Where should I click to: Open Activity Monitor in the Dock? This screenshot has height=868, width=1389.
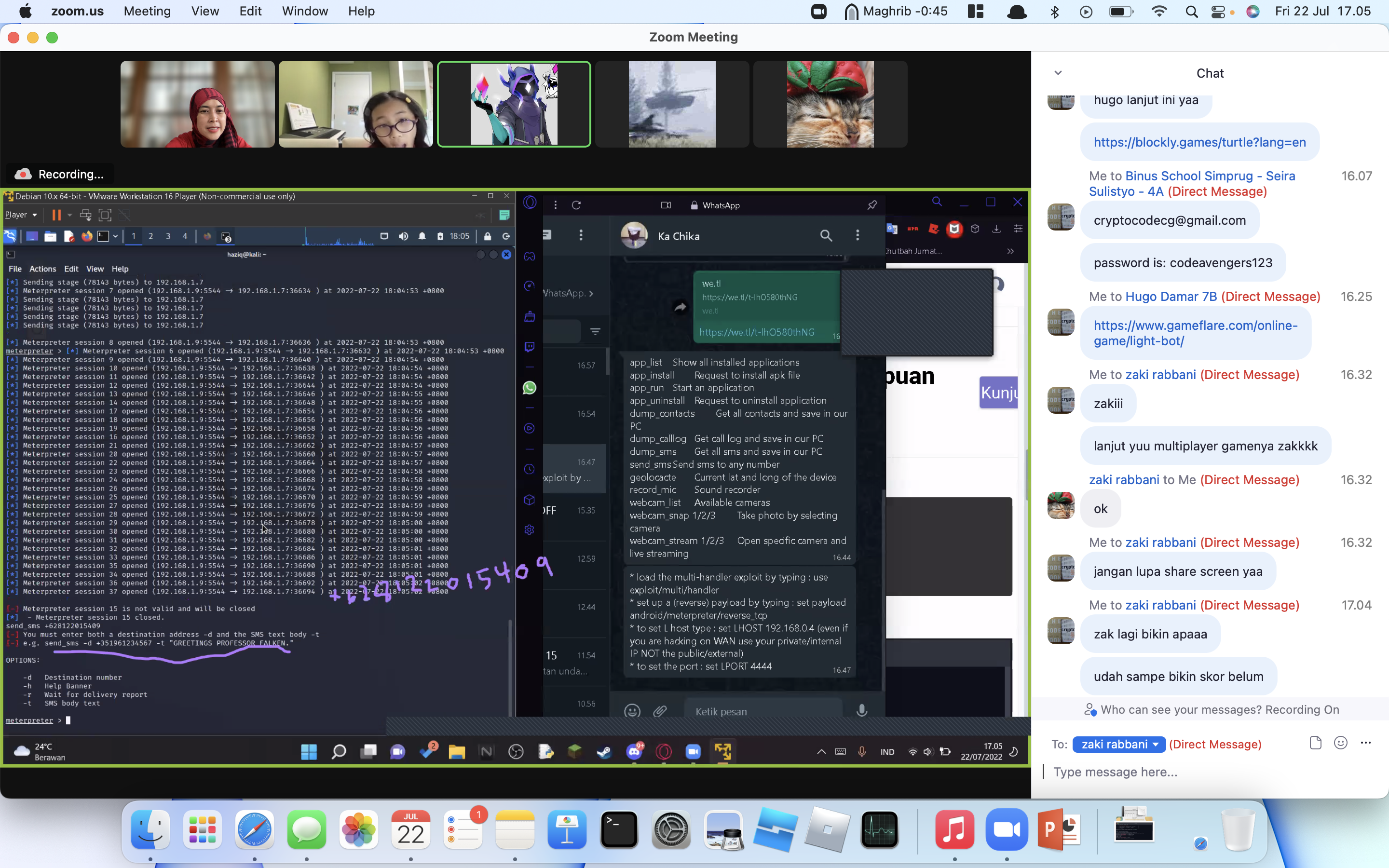879,829
